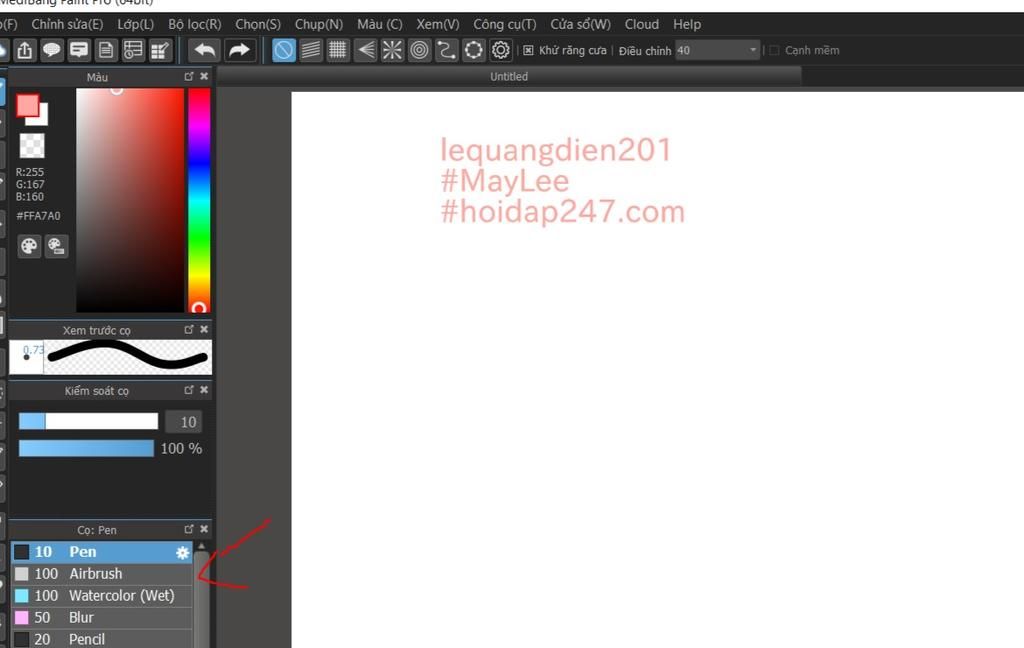Screen dimensions: 1024x648
Task: Click the redo arrow
Action: coord(239,50)
